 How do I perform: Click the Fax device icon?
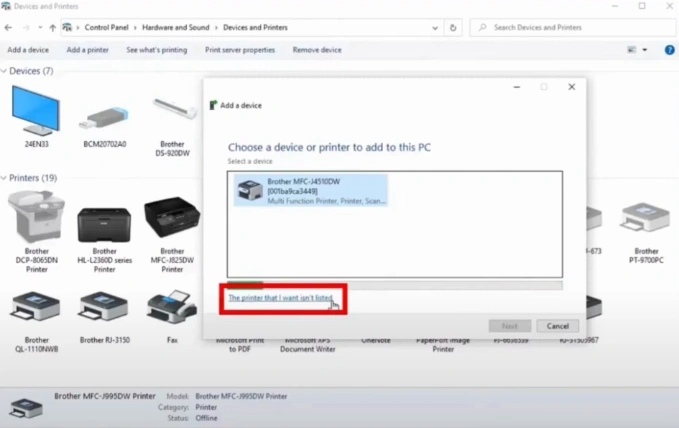(x=172, y=306)
